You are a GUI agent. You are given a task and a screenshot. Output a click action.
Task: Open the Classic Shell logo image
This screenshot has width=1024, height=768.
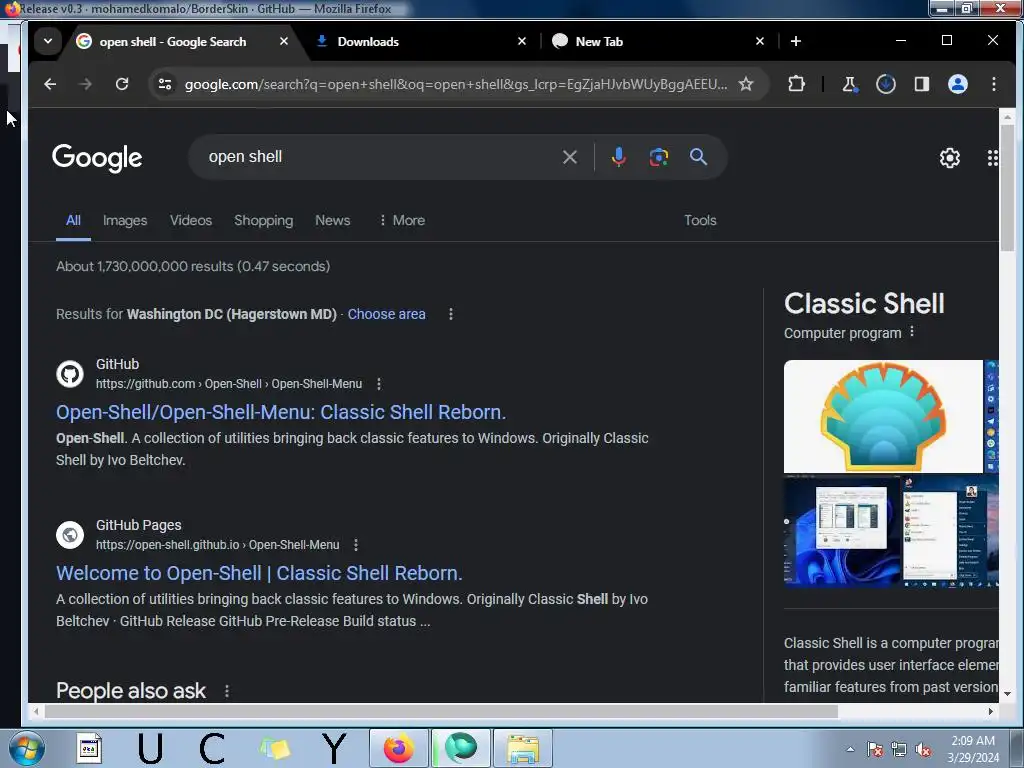(883, 416)
